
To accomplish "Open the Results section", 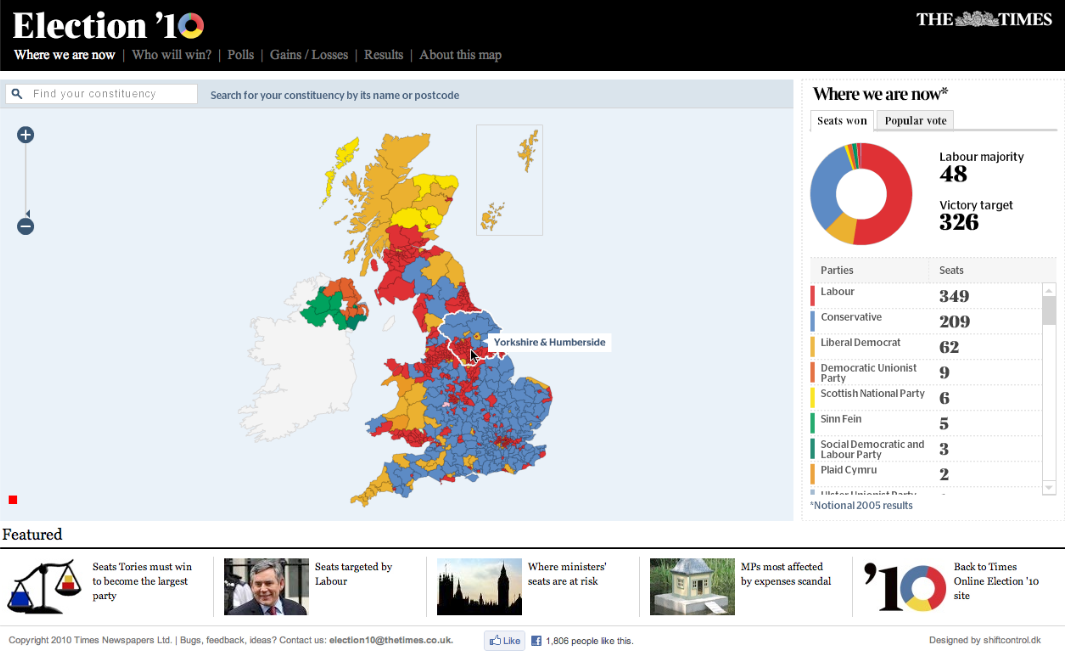I will coord(383,55).
